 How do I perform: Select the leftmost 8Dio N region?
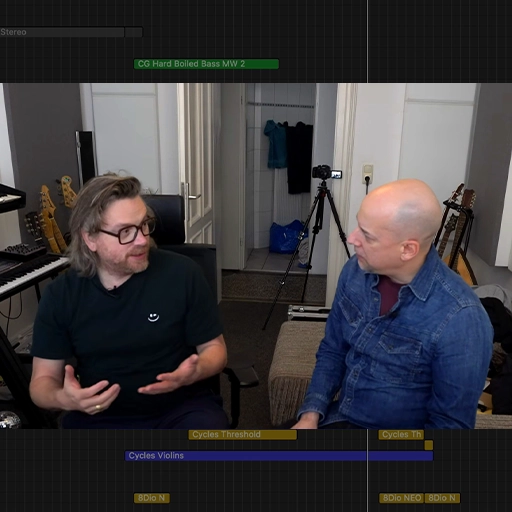pos(152,498)
